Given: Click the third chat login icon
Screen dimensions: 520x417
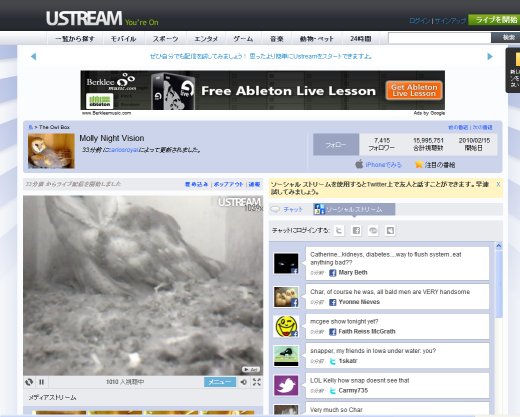Looking at the screenshot, I should (x=373, y=230).
